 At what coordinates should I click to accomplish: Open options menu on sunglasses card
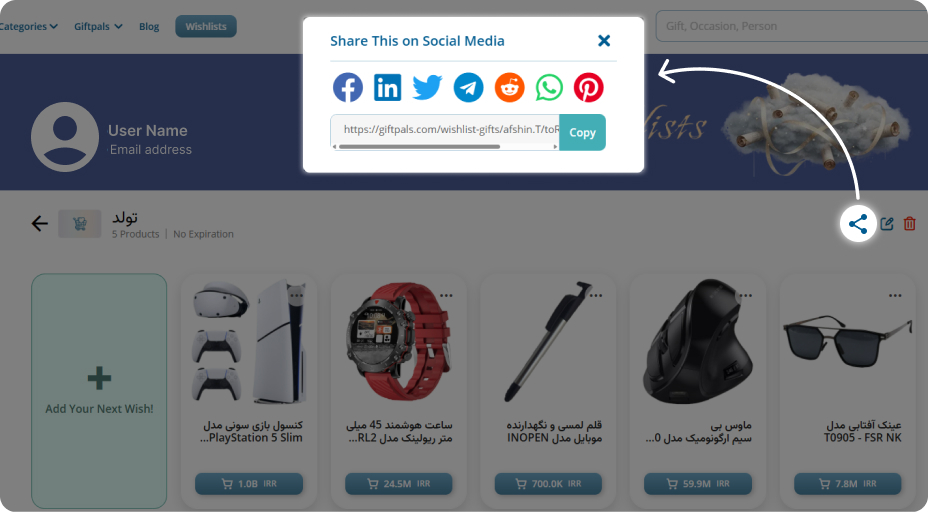pos(895,295)
